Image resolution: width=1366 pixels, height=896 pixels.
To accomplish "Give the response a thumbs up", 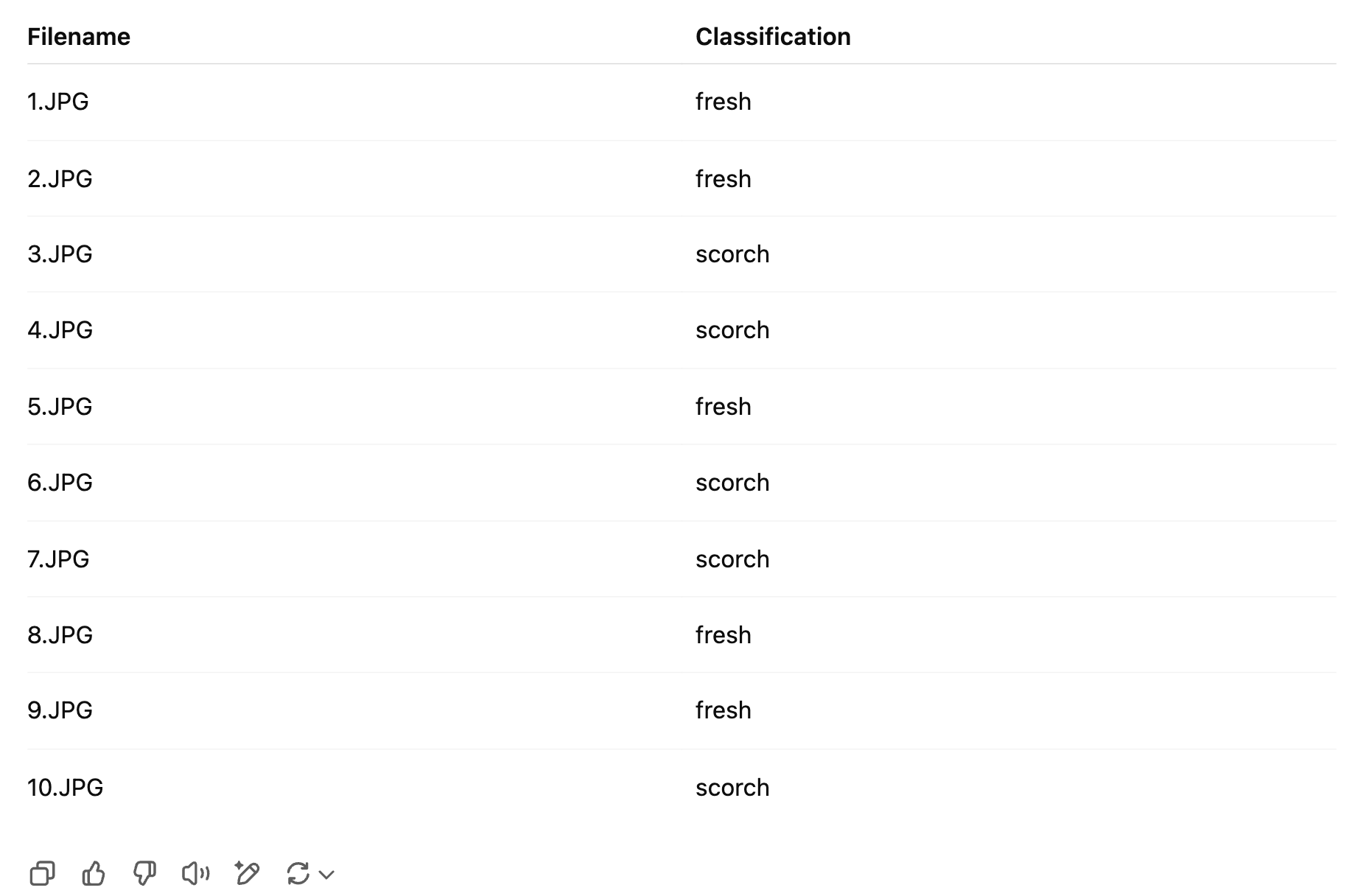I will (94, 874).
